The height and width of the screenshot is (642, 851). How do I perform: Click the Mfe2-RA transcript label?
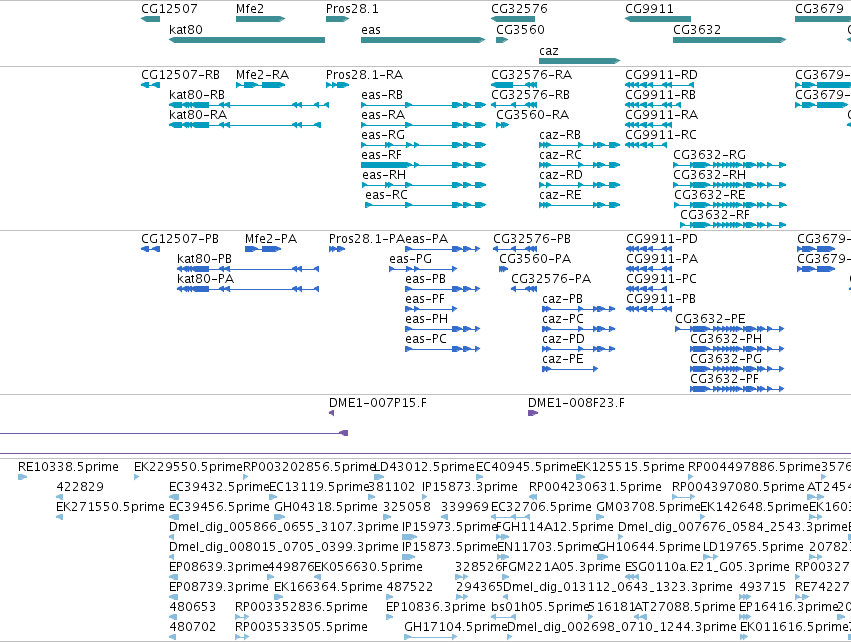[x=262, y=75]
